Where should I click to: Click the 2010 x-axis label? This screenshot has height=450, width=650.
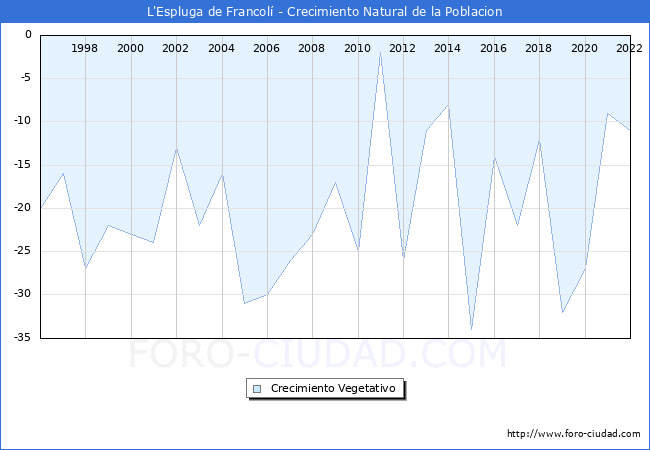(x=357, y=48)
